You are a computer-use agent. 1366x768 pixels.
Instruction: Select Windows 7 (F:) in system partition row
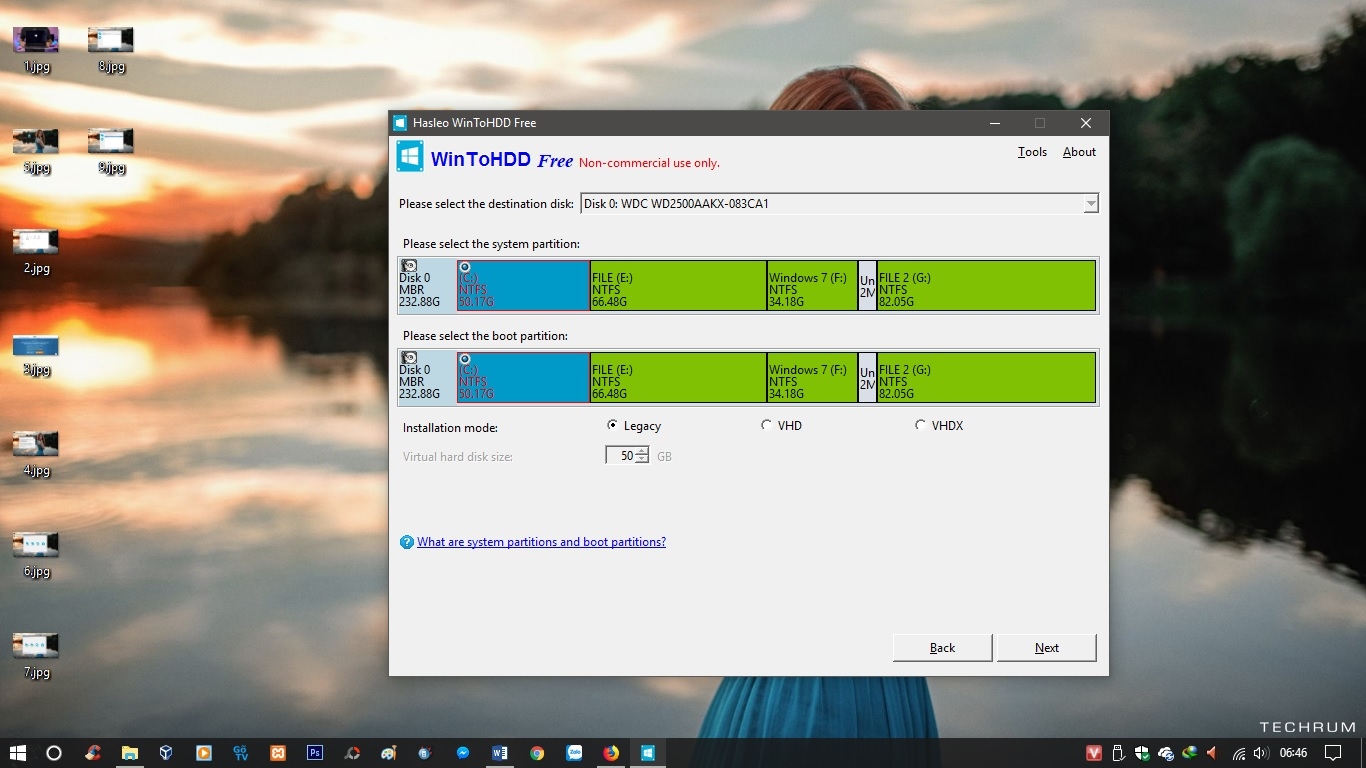812,285
